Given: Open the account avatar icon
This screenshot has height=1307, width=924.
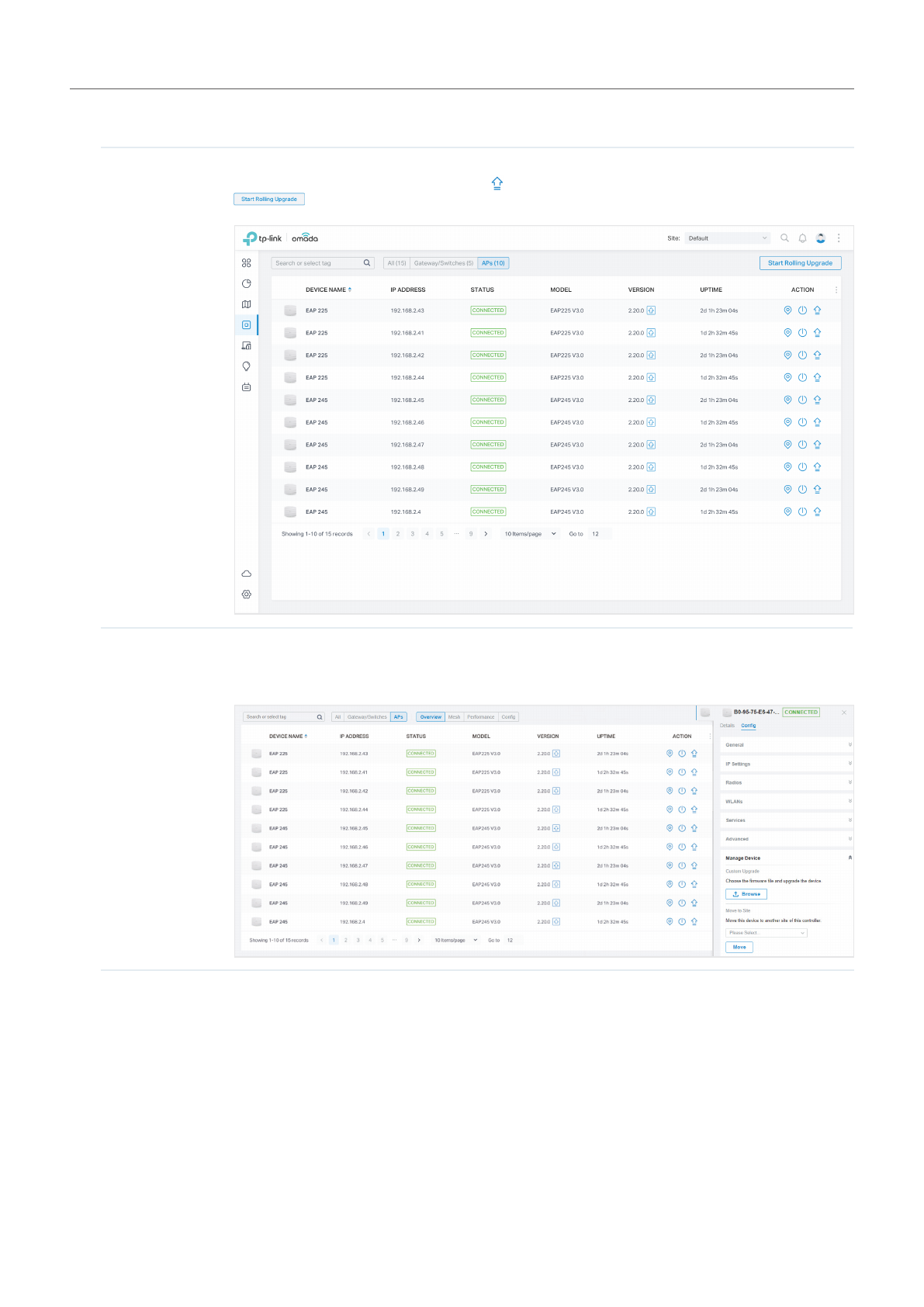Looking at the screenshot, I should 820,238.
